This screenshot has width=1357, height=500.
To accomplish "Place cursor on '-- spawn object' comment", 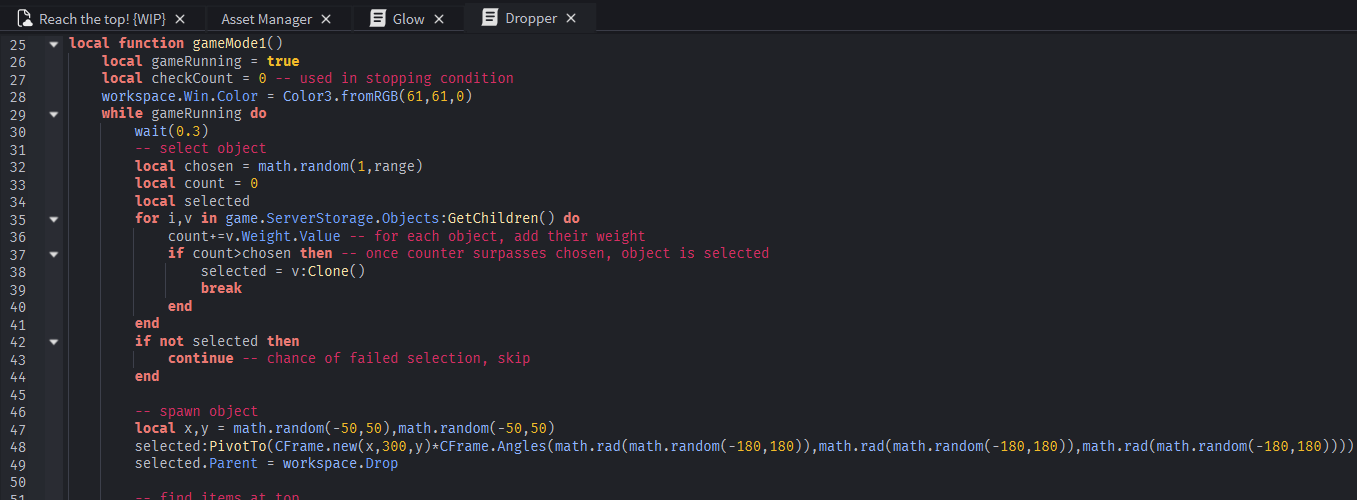I will click(x=195, y=411).
